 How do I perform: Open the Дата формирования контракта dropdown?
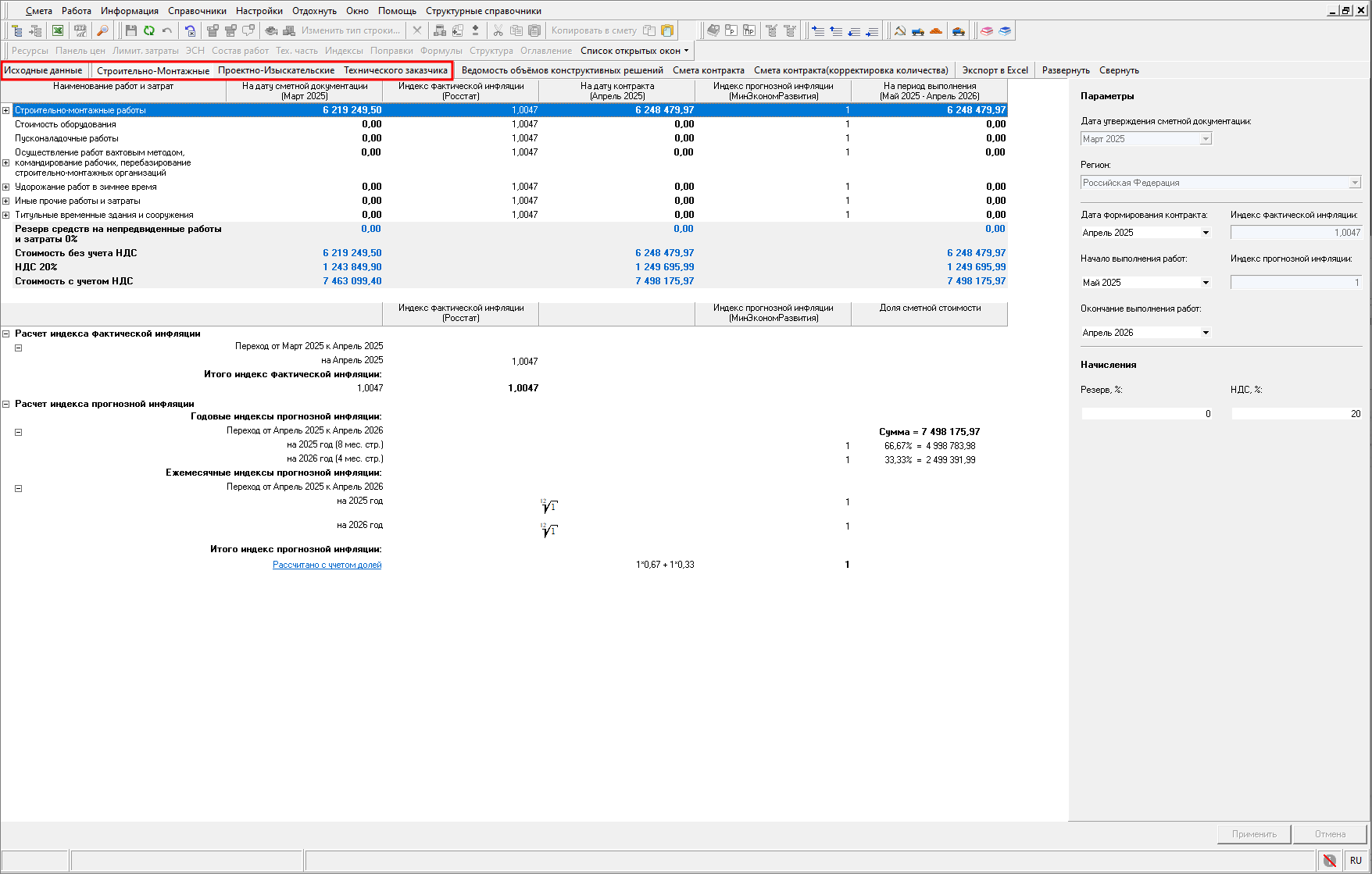(1206, 233)
